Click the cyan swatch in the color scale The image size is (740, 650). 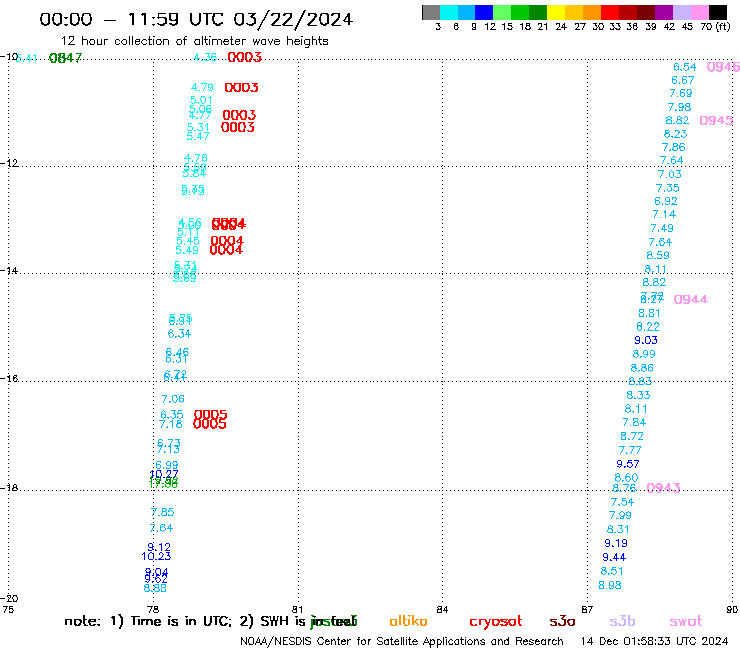tap(449, 12)
